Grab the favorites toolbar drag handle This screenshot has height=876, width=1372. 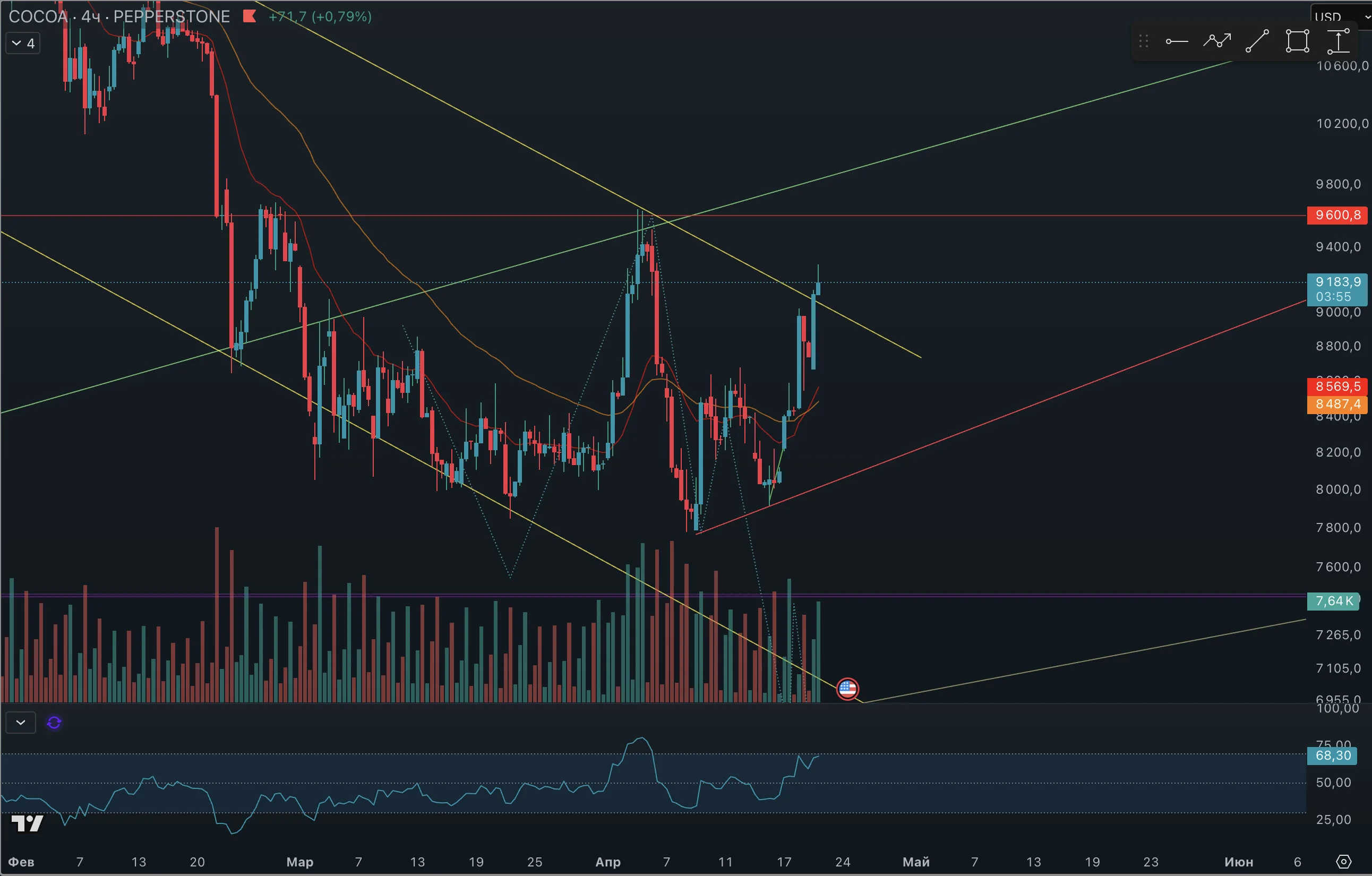pos(1144,41)
